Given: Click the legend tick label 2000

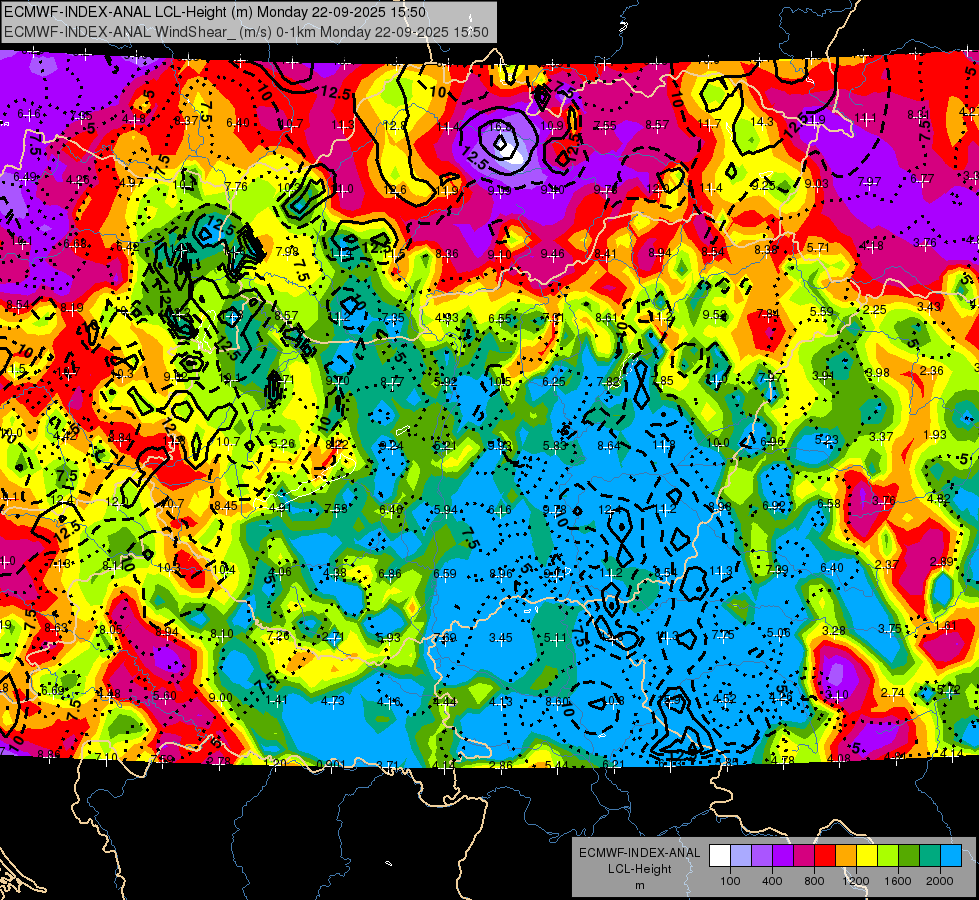Looking at the screenshot, I should point(940,881).
